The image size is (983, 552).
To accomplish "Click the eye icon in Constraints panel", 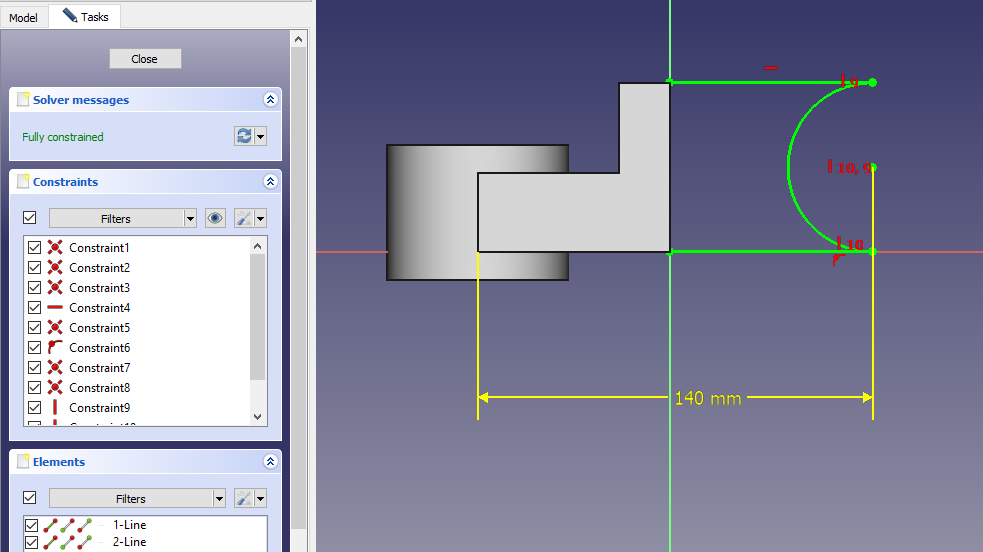I will [x=215, y=218].
